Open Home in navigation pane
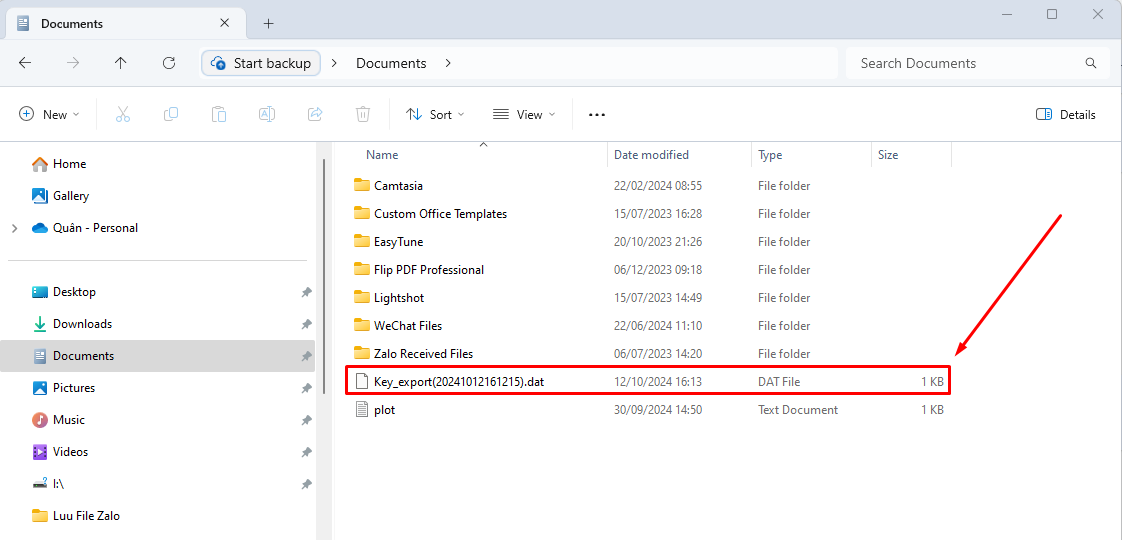1122x540 pixels. point(69,164)
